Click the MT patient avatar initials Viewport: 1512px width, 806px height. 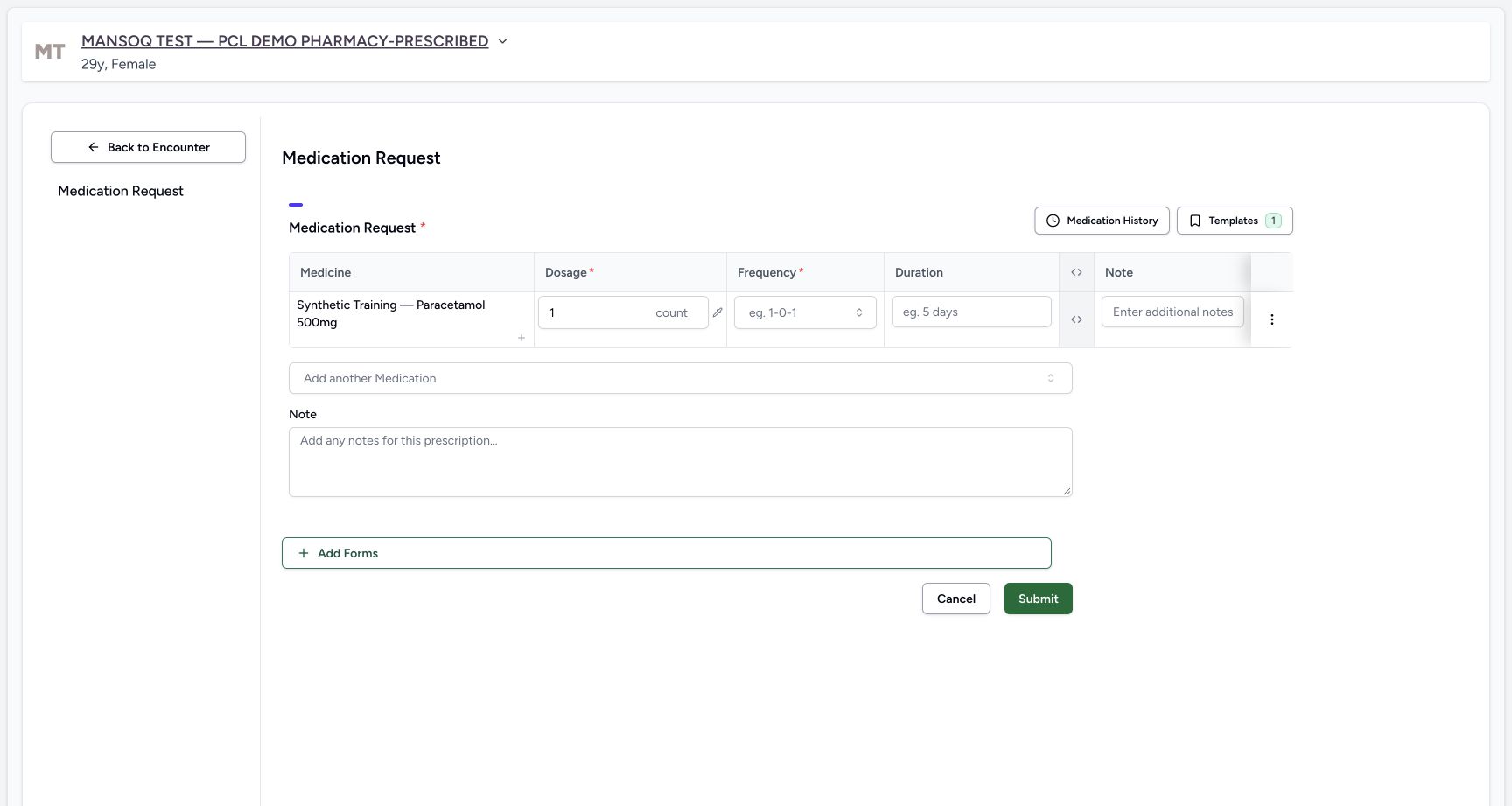[50, 52]
